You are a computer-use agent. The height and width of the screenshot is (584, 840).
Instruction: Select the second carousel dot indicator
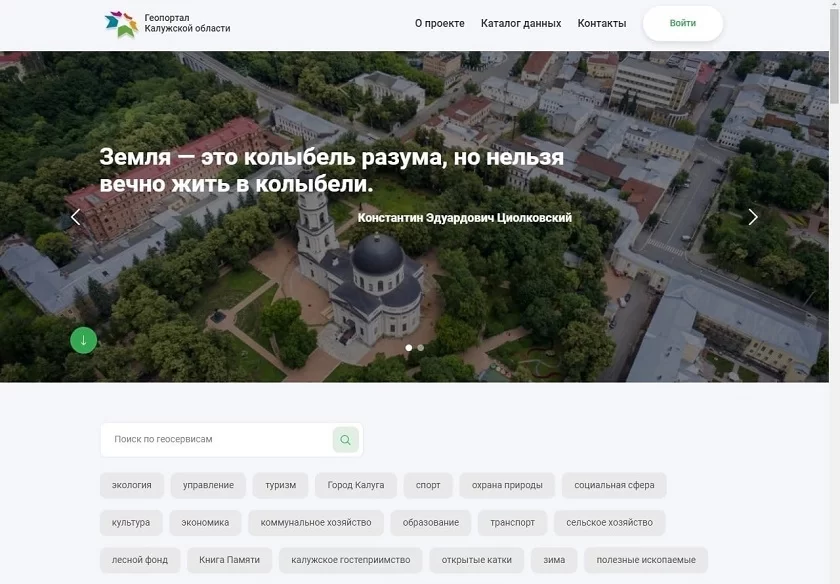421,348
